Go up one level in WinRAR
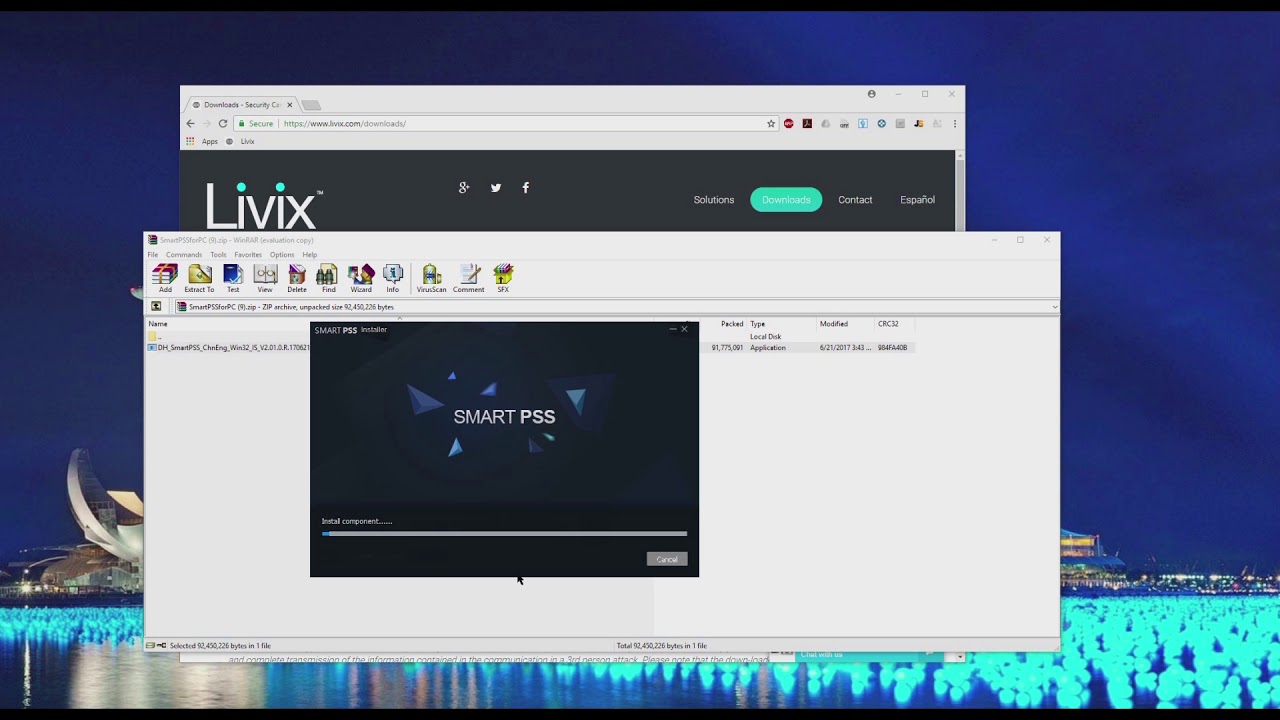 tap(156, 307)
